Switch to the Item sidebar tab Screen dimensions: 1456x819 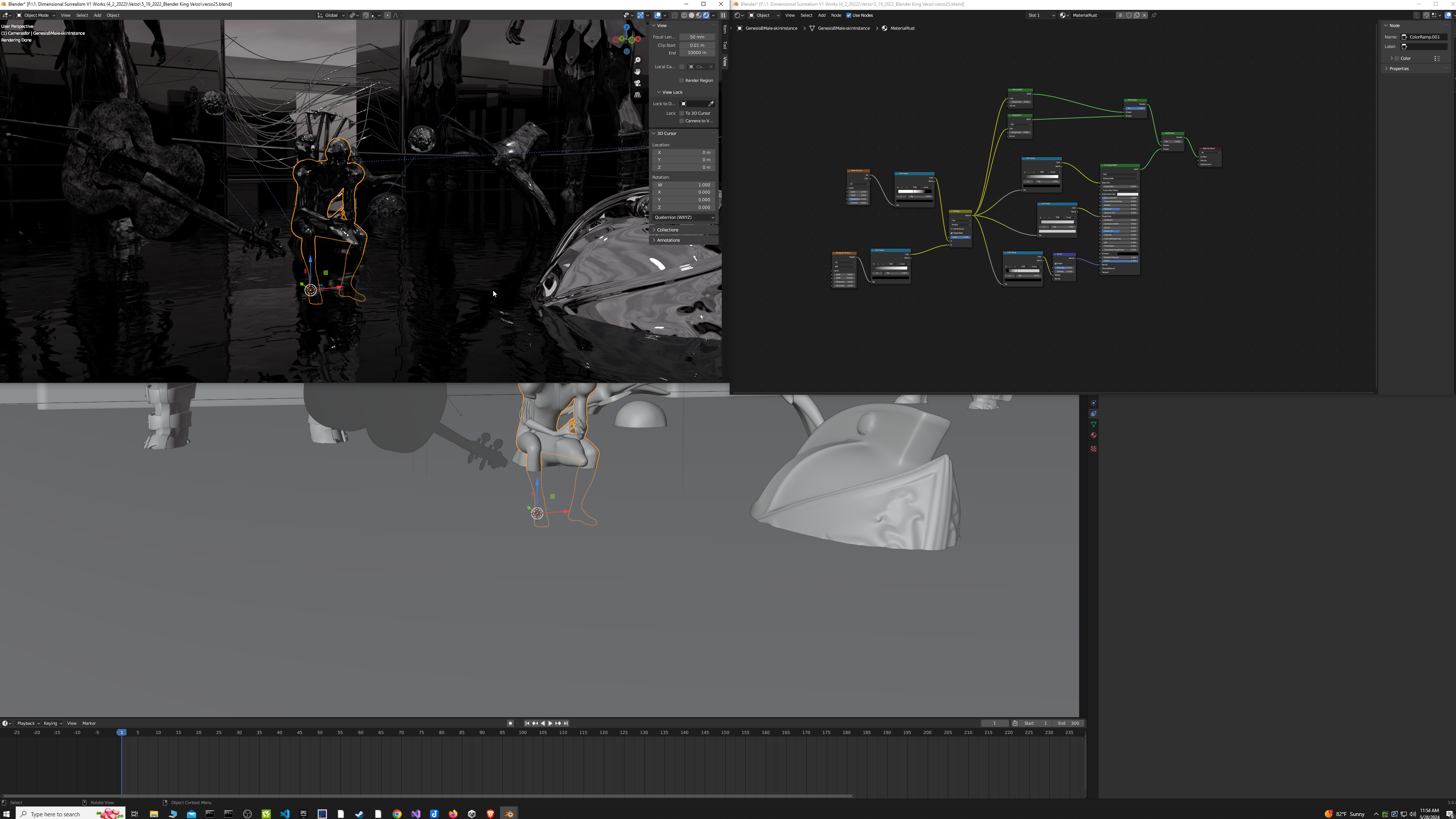pyautogui.click(x=725, y=29)
